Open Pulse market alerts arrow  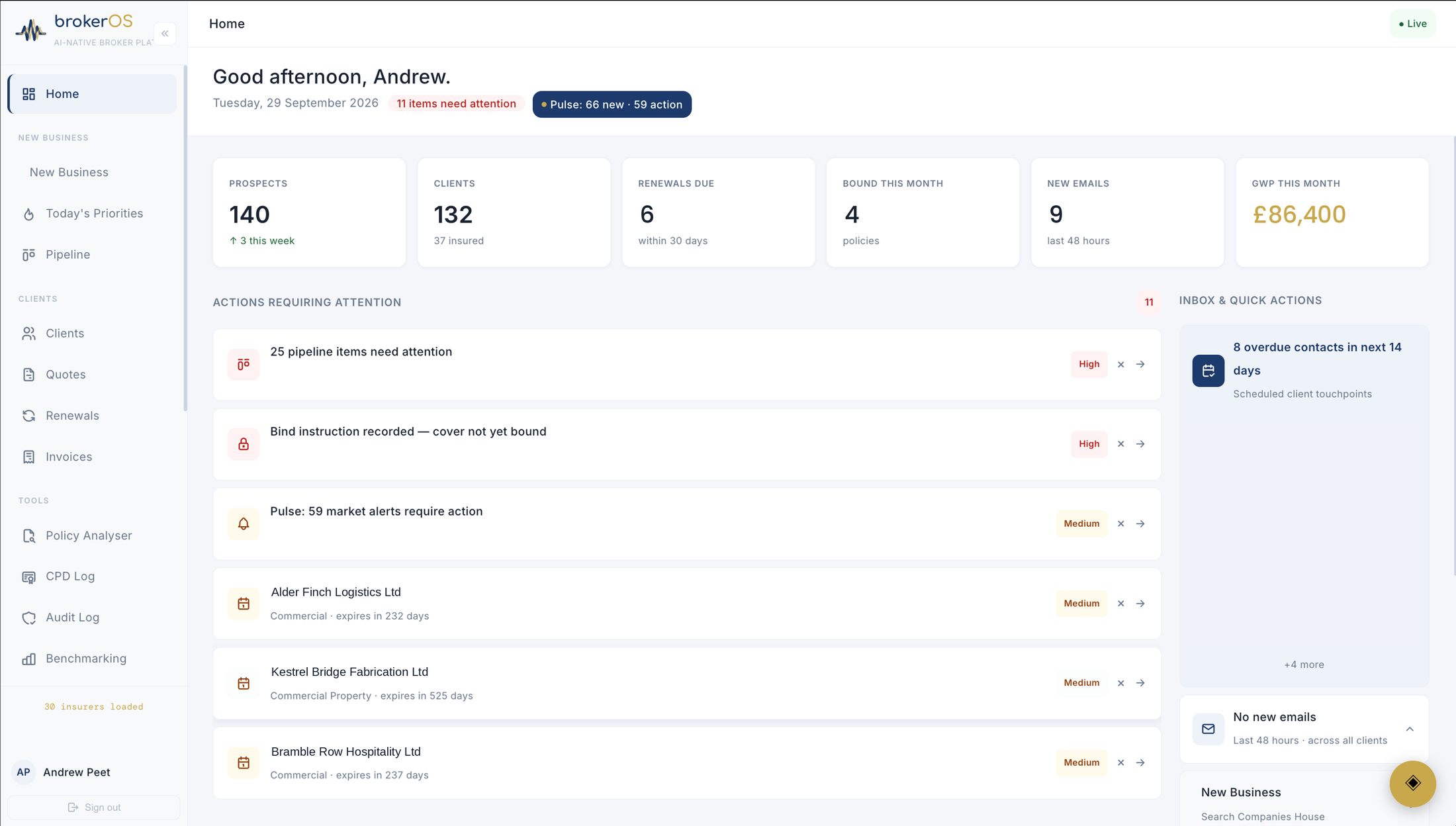click(1140, 524)
